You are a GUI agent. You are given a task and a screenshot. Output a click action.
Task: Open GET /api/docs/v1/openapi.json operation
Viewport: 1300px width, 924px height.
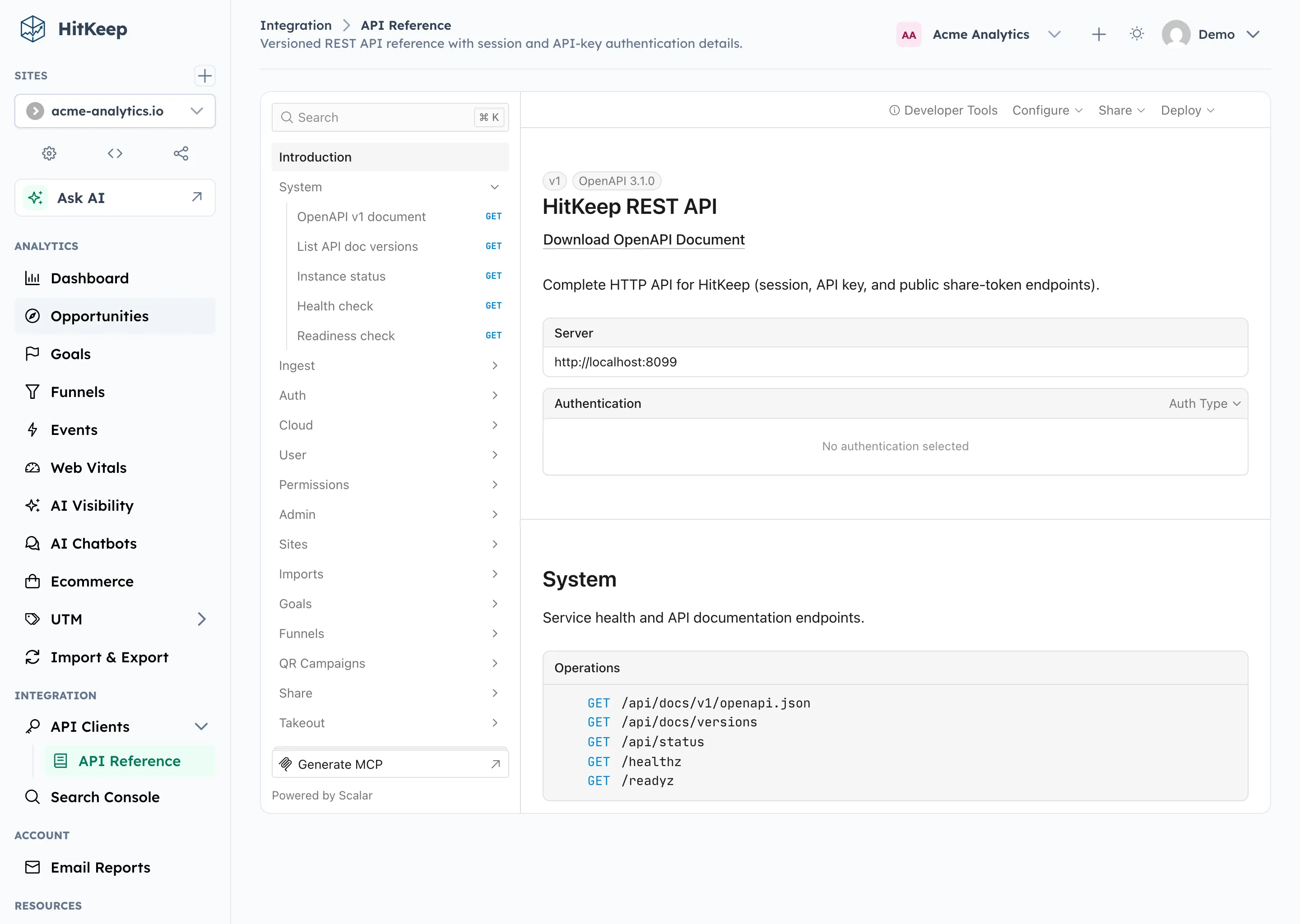pos(698,703)
